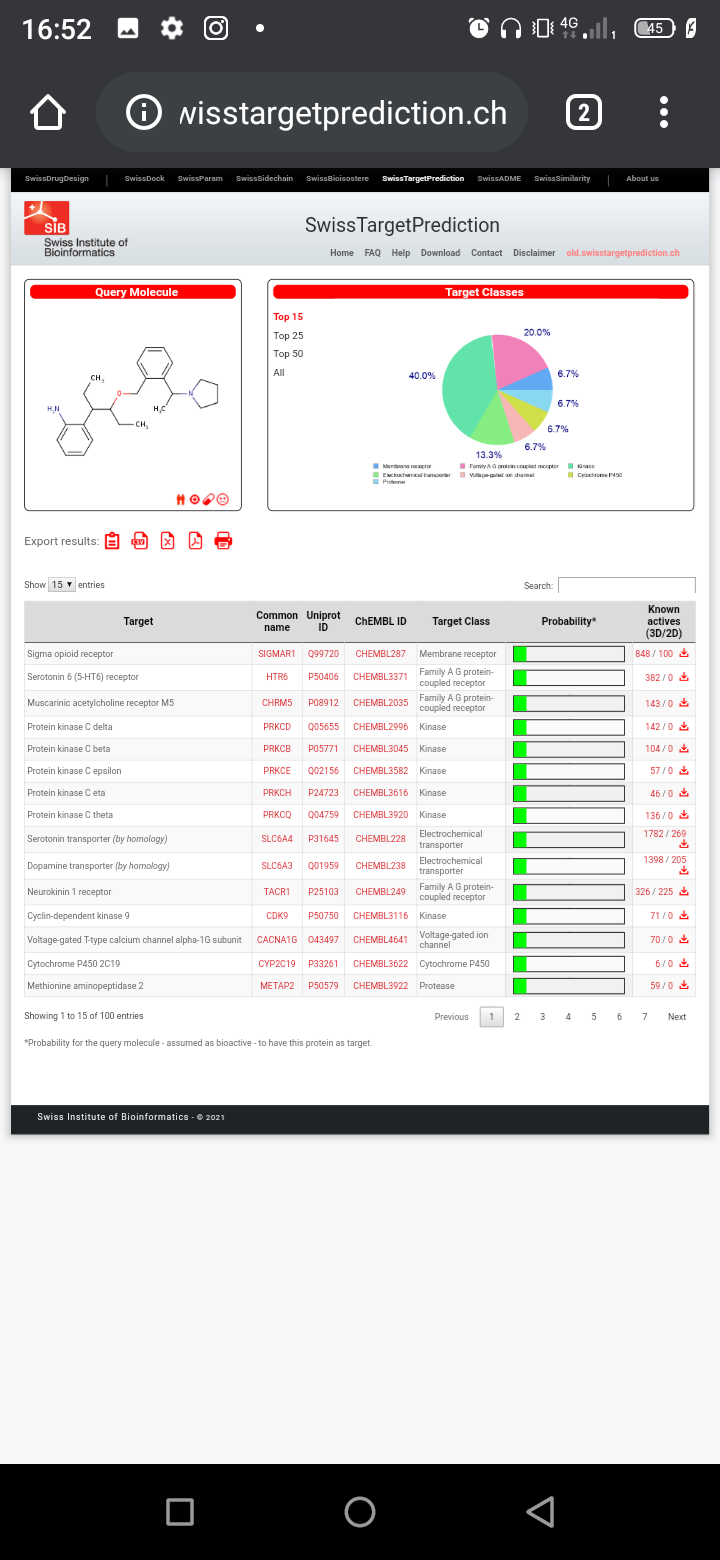Download known actives for CHRM5 row

point(684,703)
